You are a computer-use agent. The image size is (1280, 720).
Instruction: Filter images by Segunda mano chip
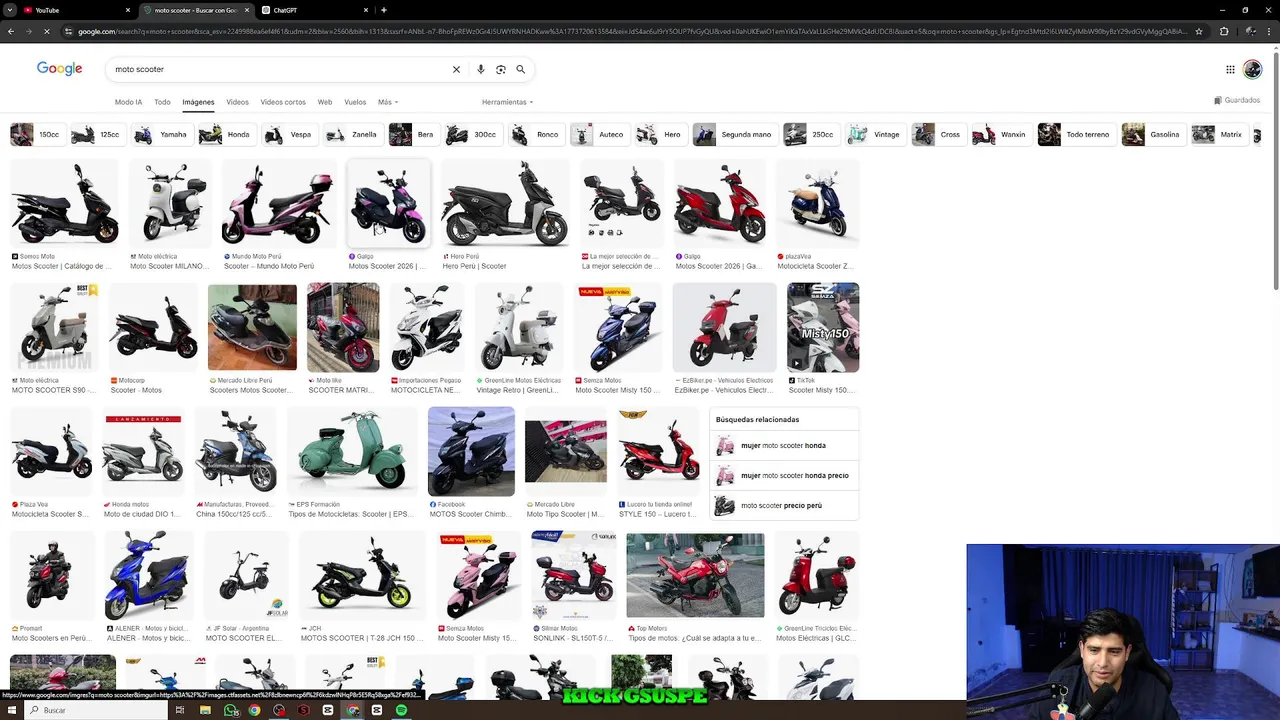click(x=734, y=134)
